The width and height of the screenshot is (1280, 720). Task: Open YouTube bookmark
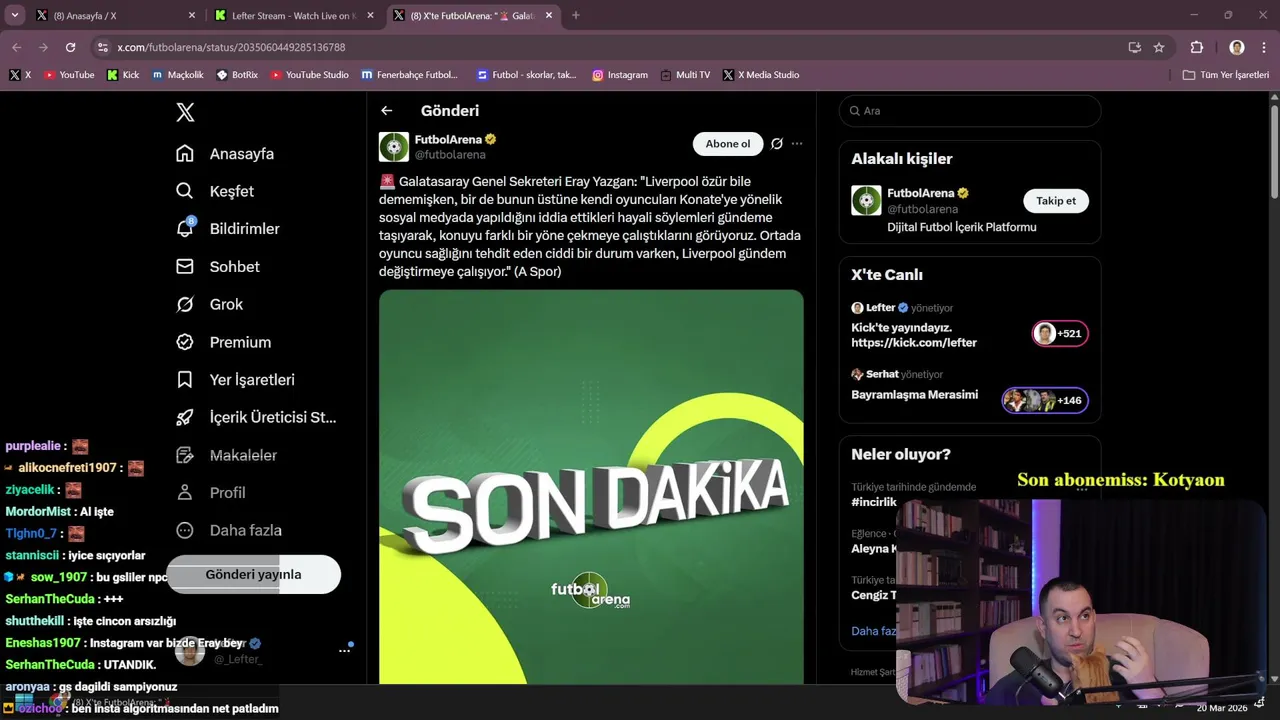point(69,75)
